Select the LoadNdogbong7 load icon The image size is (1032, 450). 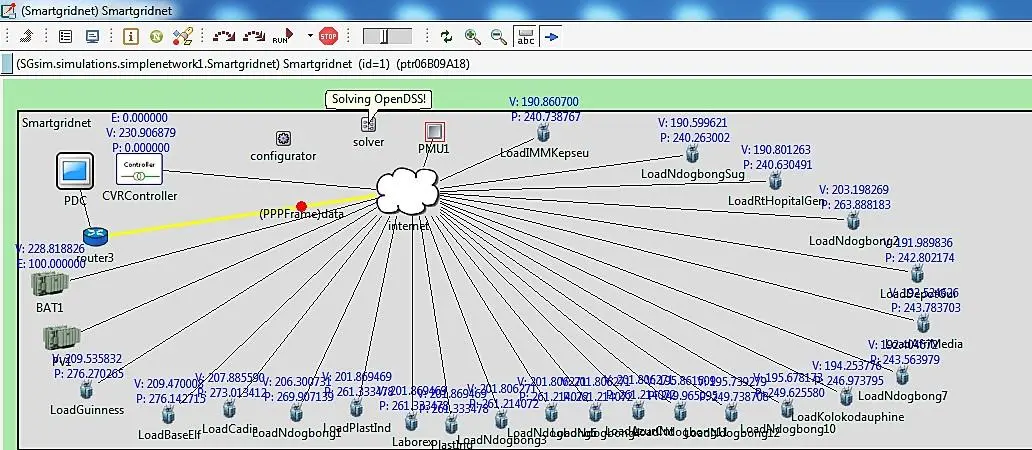pos(902,376)
